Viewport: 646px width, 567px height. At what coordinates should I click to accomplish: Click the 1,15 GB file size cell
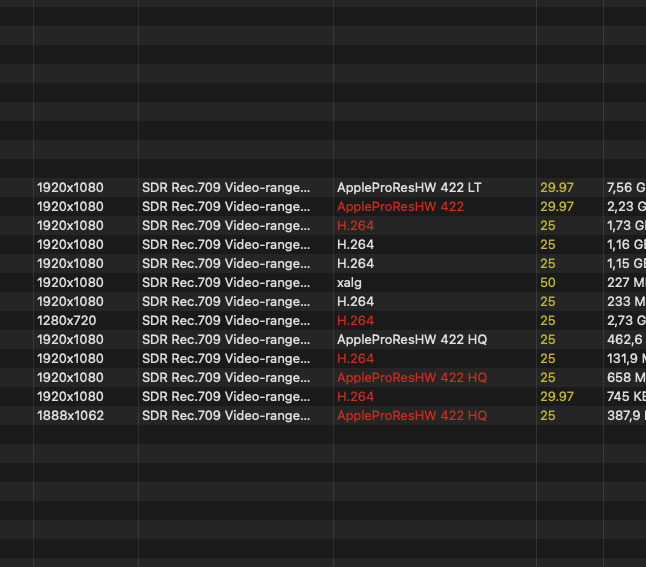click(625, 263)
